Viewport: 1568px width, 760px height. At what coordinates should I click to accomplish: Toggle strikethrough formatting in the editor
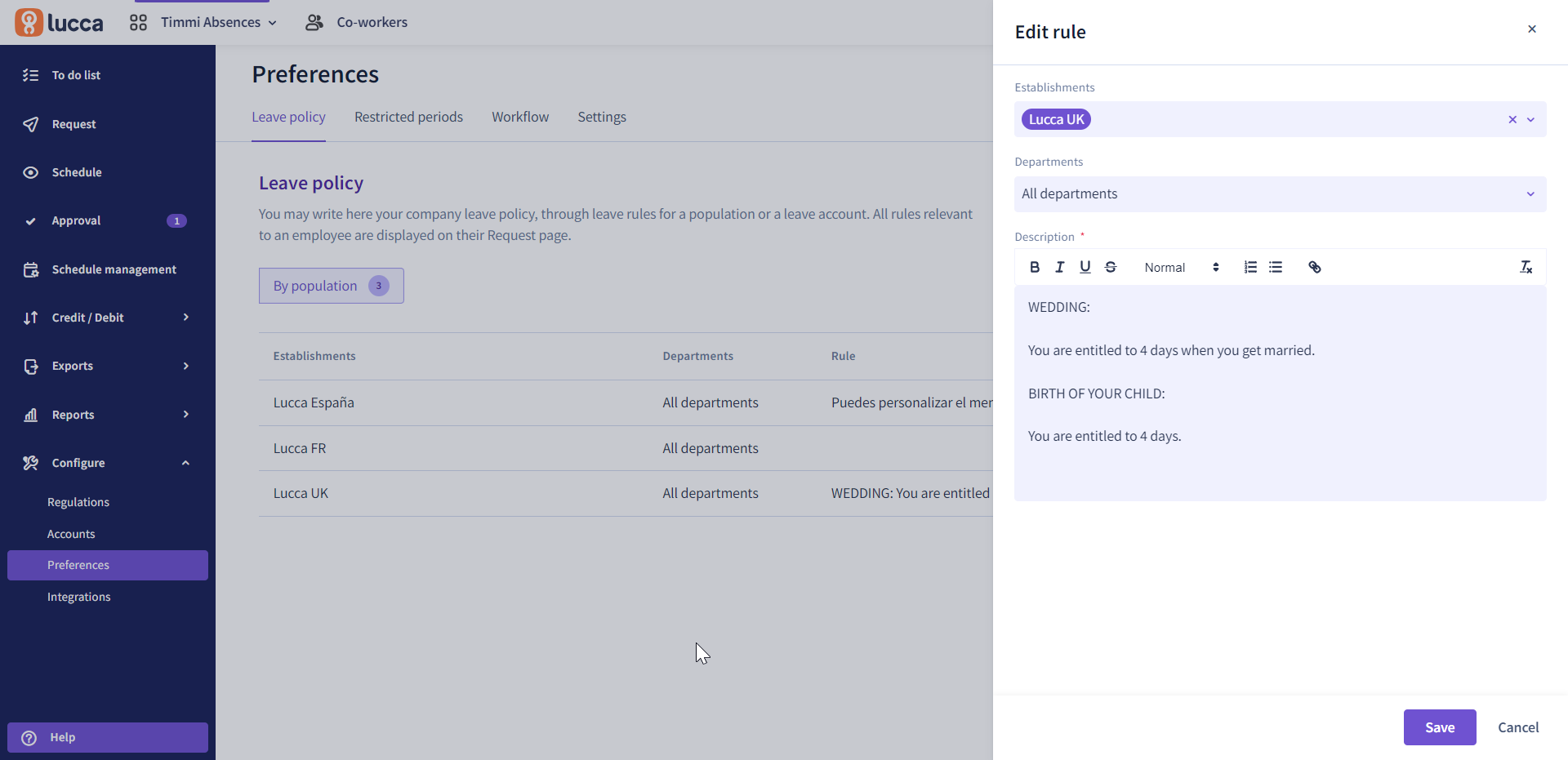point(1111,267)
